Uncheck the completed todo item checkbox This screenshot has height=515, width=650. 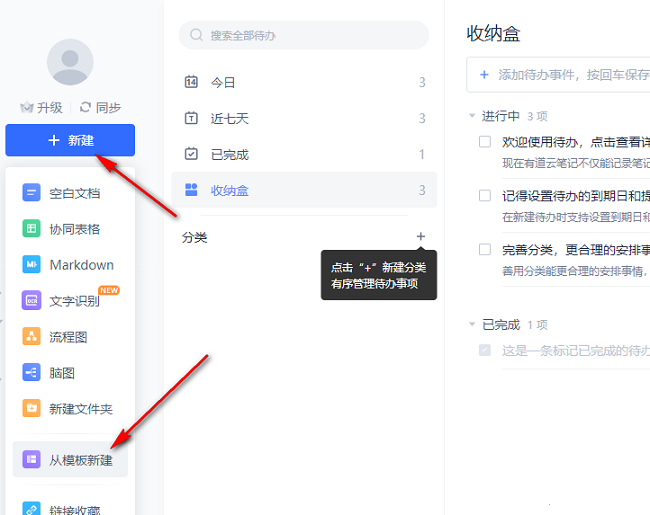tap(485, 350)
